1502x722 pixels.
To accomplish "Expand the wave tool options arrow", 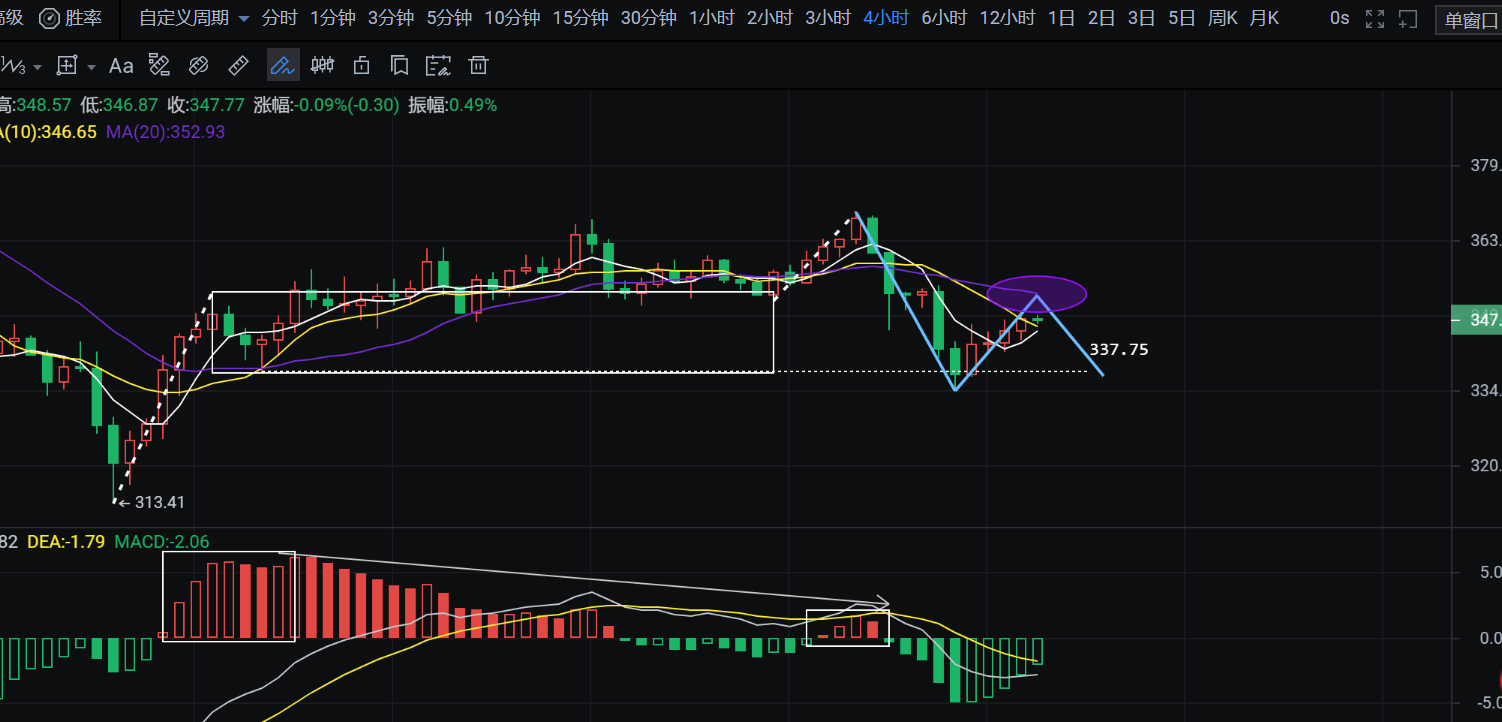I will (x=38, y=67).
